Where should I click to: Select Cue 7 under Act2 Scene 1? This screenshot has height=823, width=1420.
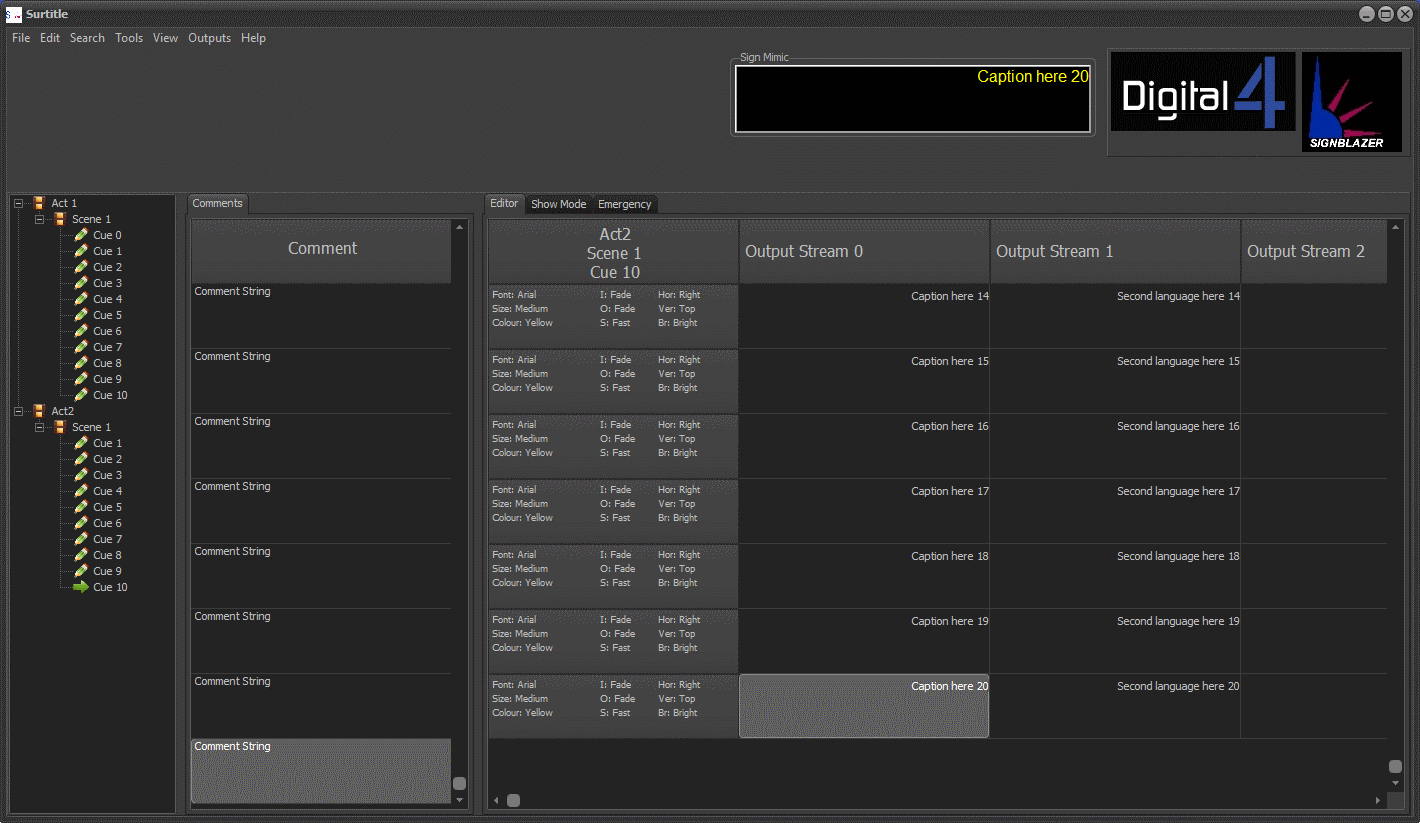tap(107, 539)
